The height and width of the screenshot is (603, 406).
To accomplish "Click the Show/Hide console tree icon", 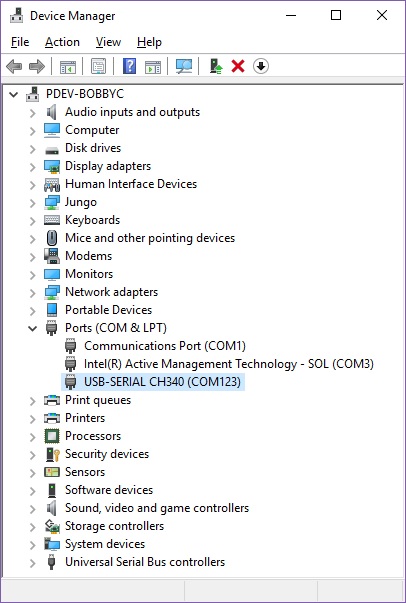I will click(x=68, y=67).
